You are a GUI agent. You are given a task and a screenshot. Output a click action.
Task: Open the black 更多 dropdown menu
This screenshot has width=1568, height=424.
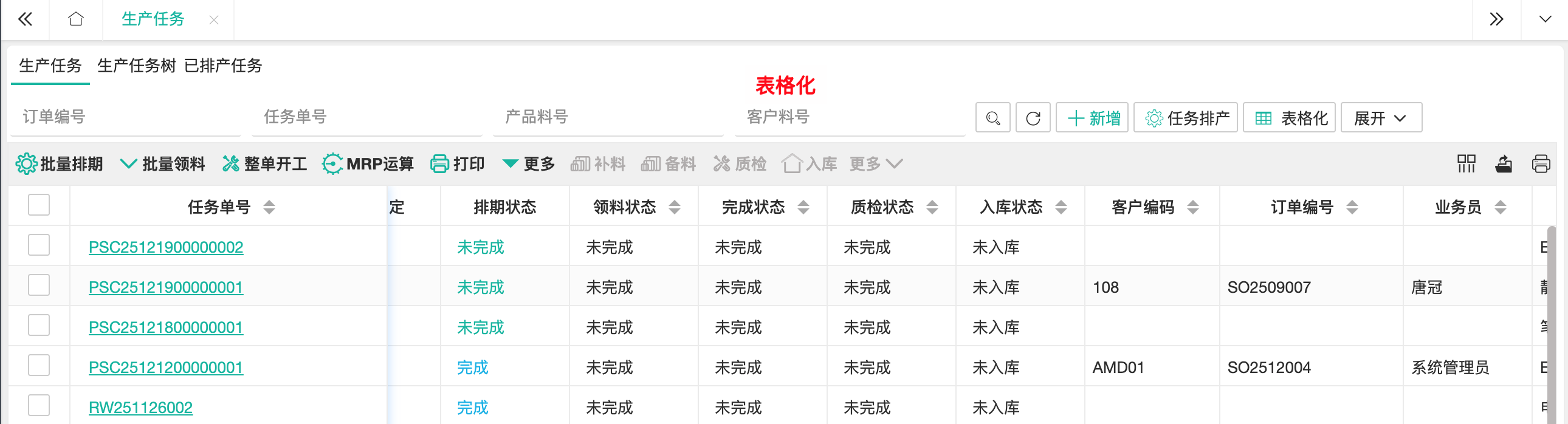tap(528, 163)
